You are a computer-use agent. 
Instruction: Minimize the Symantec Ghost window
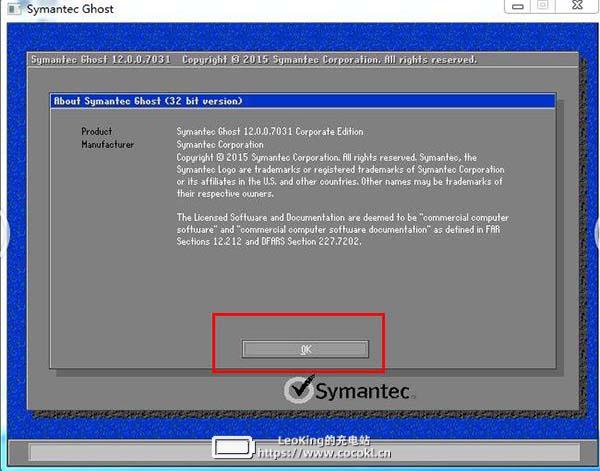518,6
